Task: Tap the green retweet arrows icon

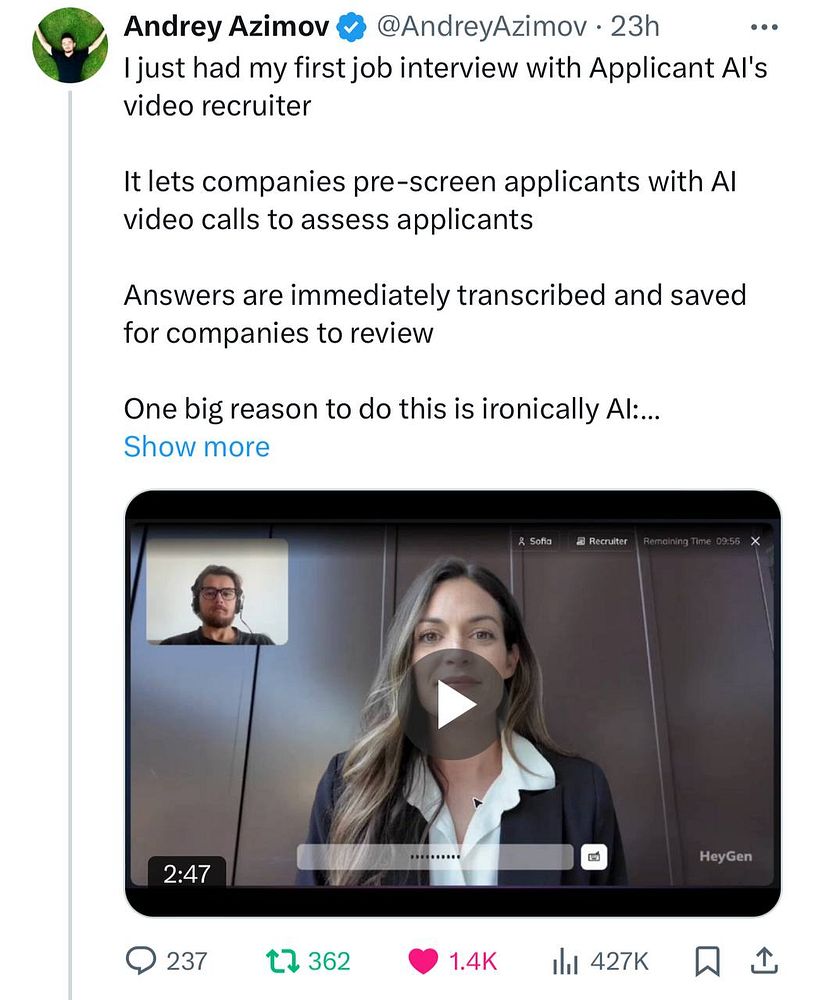Action: point(283,961)
